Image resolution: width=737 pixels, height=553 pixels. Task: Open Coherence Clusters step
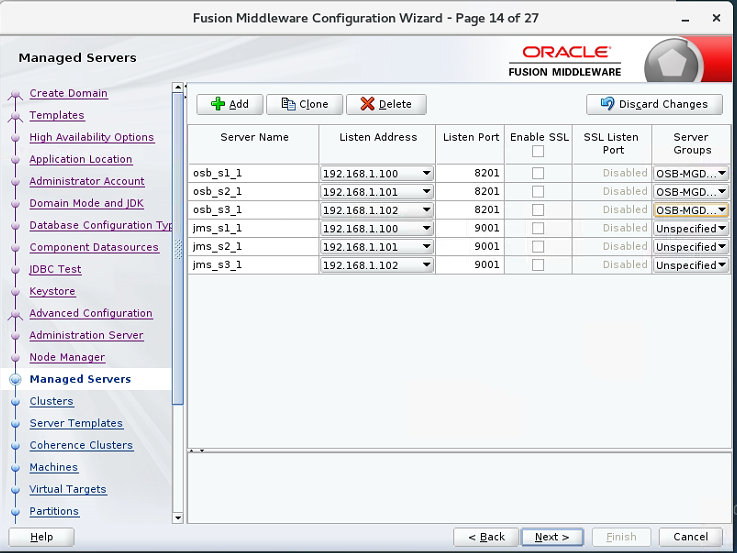coord(81,445)
